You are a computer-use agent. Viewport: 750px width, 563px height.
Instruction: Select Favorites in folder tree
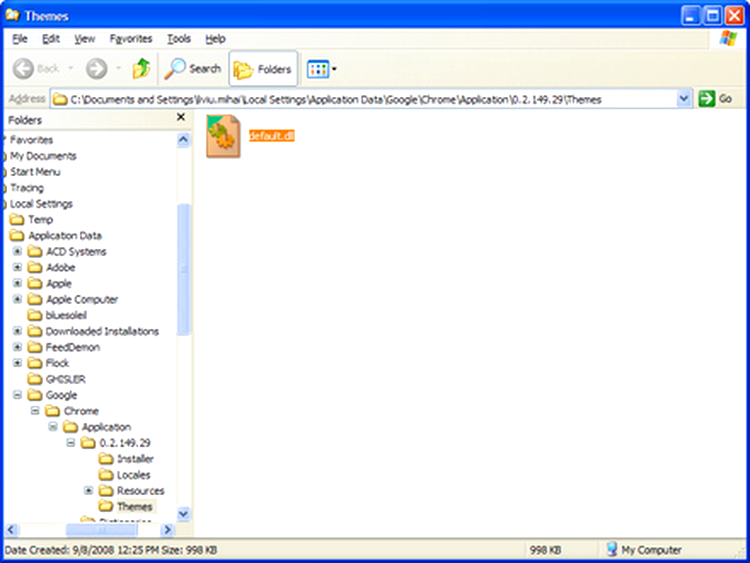click(x=31, y=140)
